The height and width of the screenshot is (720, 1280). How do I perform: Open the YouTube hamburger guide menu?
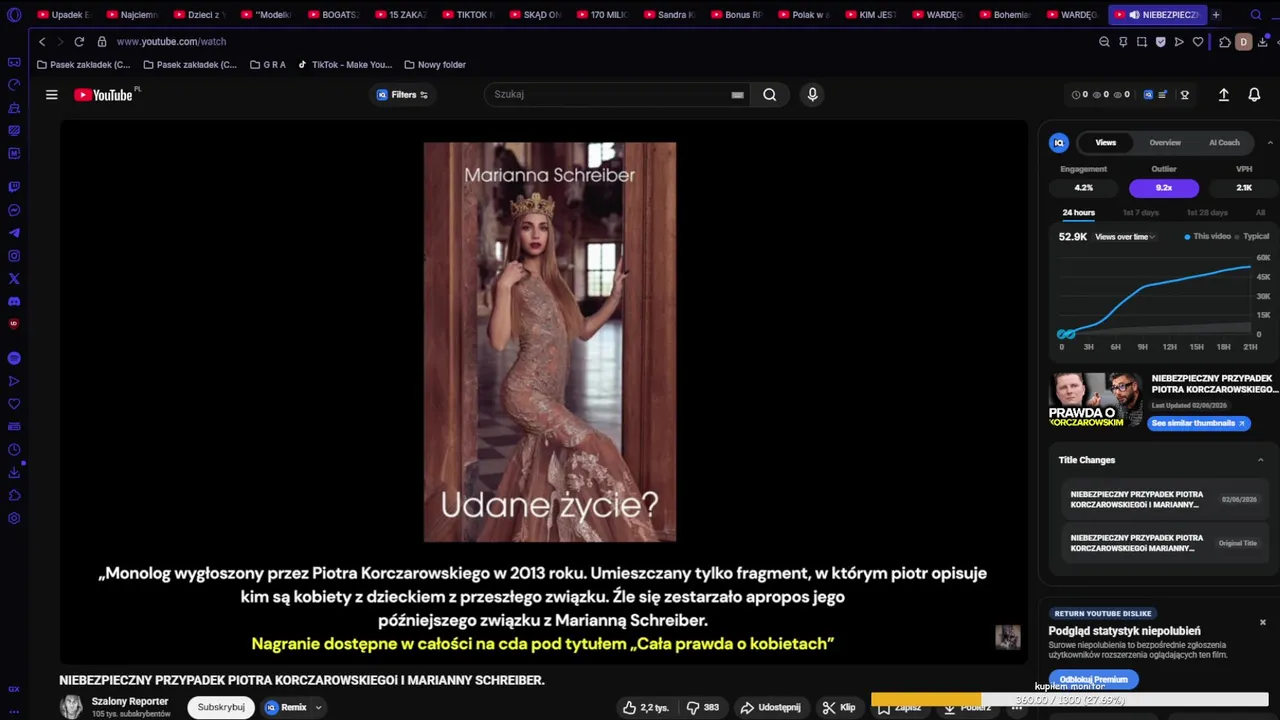(x=51, y=95)
